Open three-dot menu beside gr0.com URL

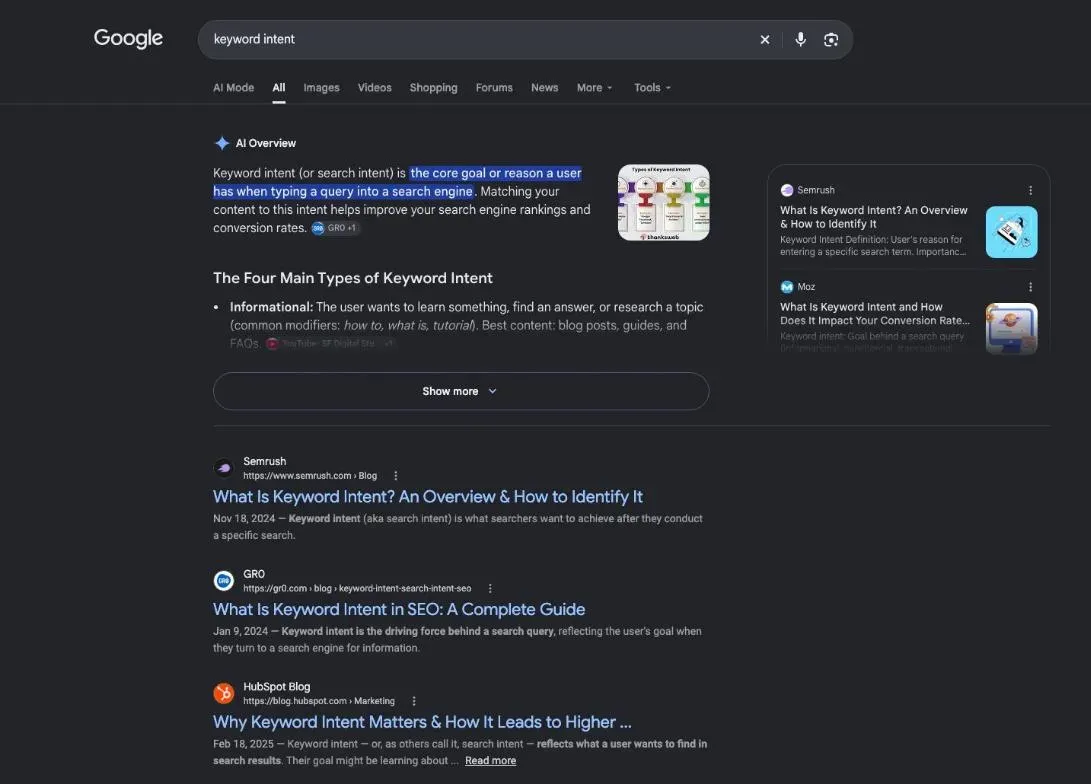tap(490, 589)
